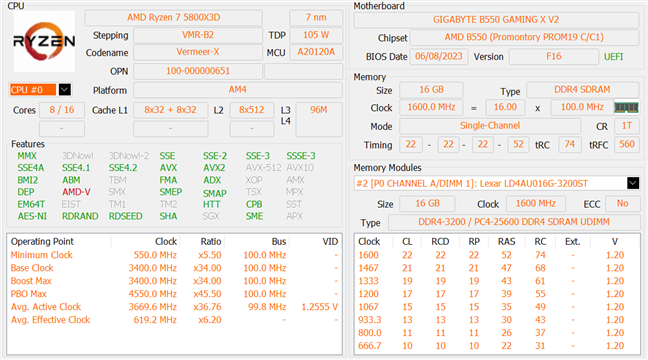
Task: Click the SSE4.2 feature flag
Action: (x=123, y=168)
